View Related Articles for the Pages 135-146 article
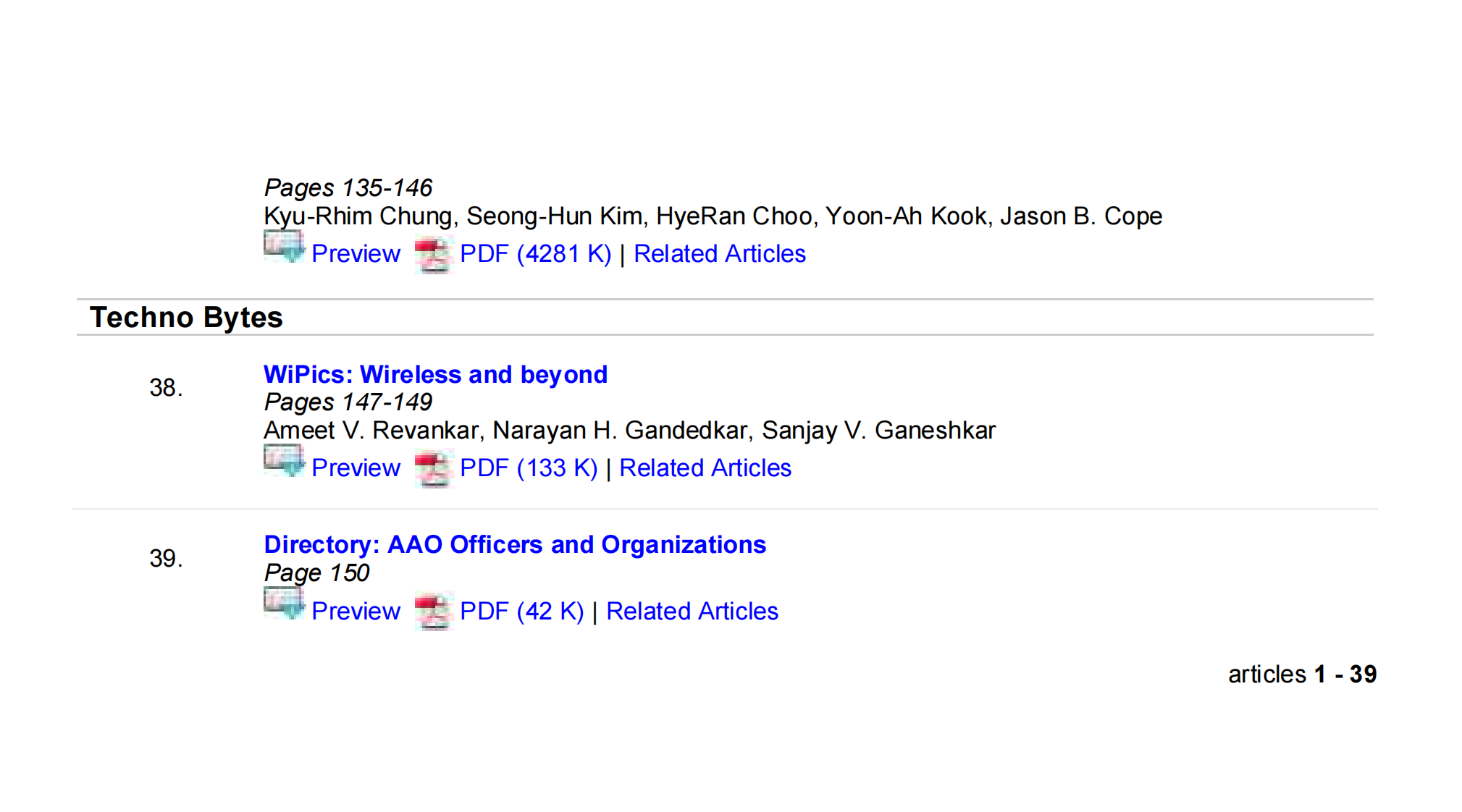1462x812 pixels. (x=719, y=254)
